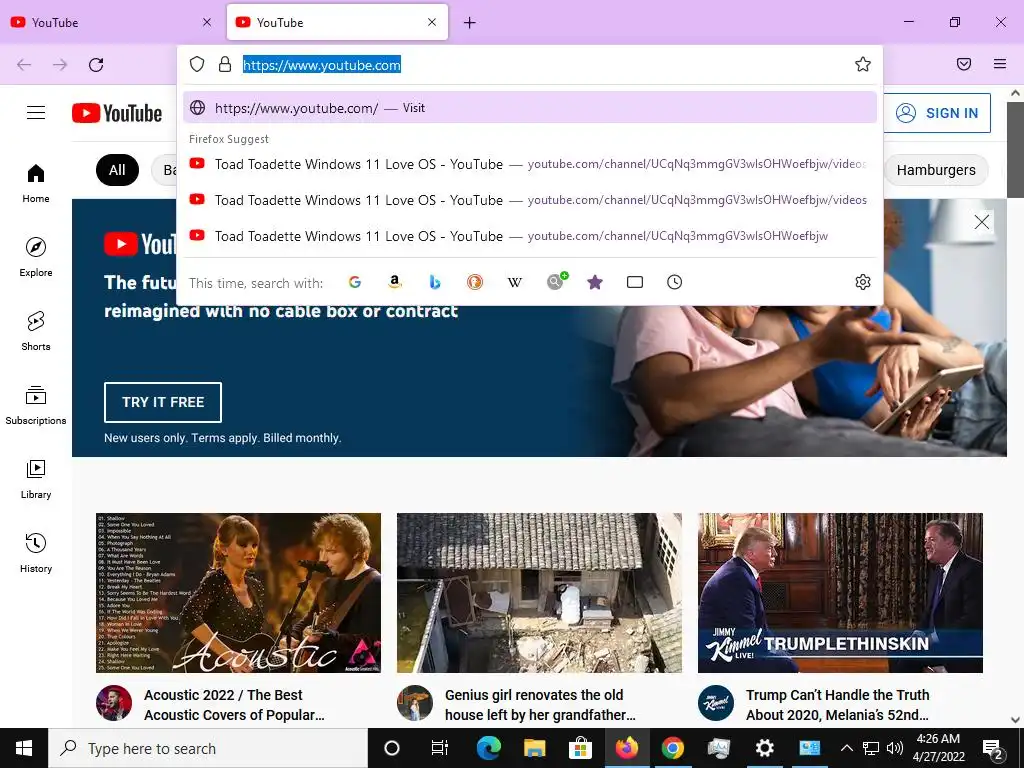Open YouTube guide hamburger menu
The image size is (1024, 768).
36,113
